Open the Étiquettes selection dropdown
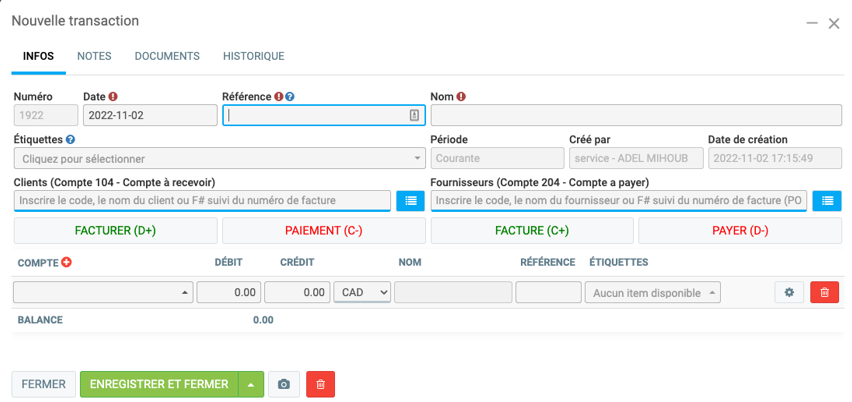 [x=219, y=158]
